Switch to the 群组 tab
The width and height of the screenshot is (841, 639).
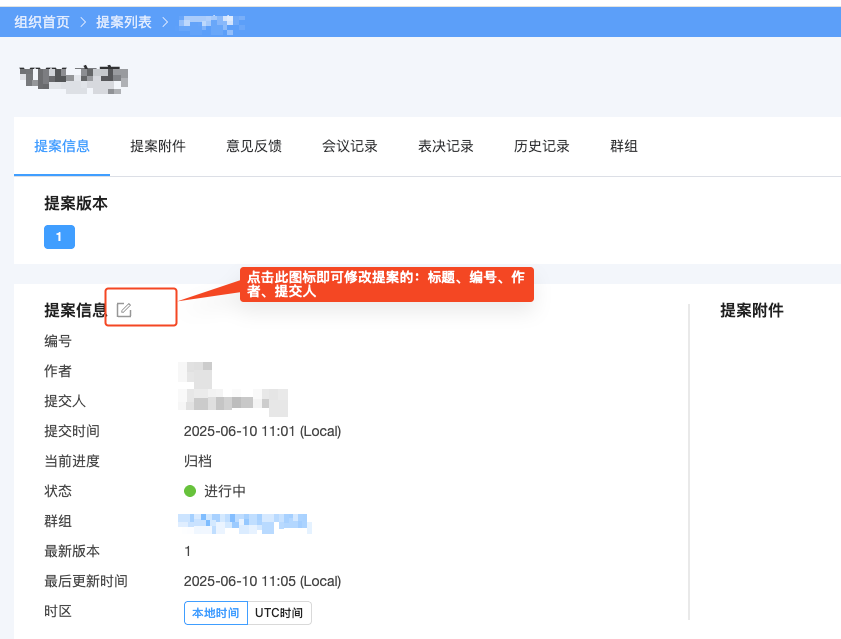[624, 146]
